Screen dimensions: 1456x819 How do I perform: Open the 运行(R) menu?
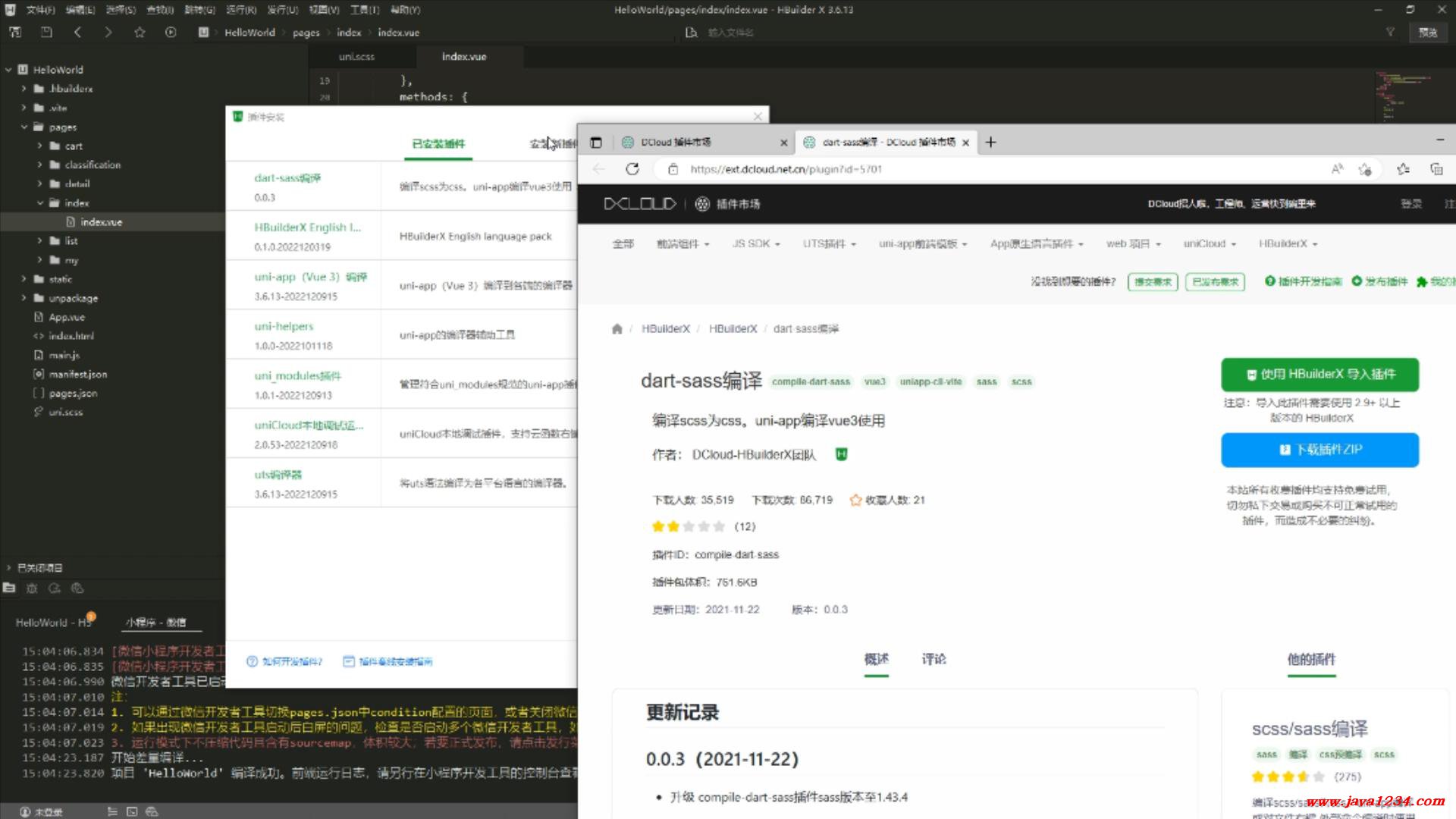[x=241, y=10]
